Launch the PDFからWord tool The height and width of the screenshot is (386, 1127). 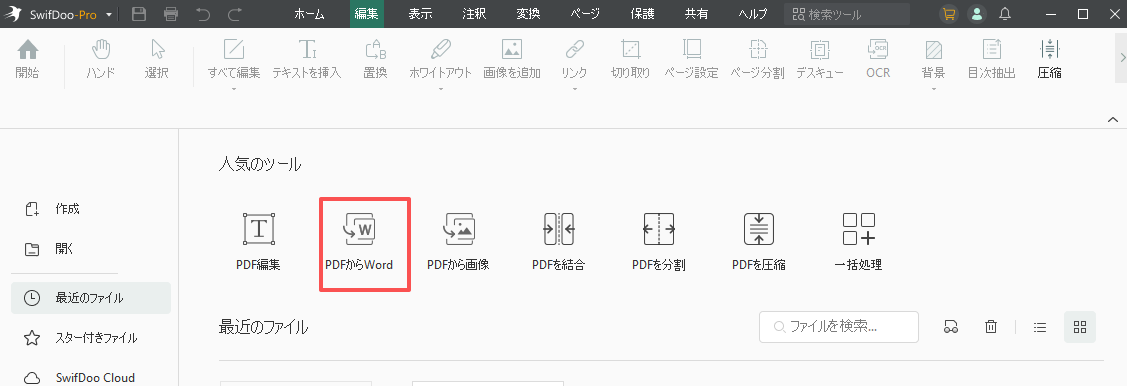[359, 243]
